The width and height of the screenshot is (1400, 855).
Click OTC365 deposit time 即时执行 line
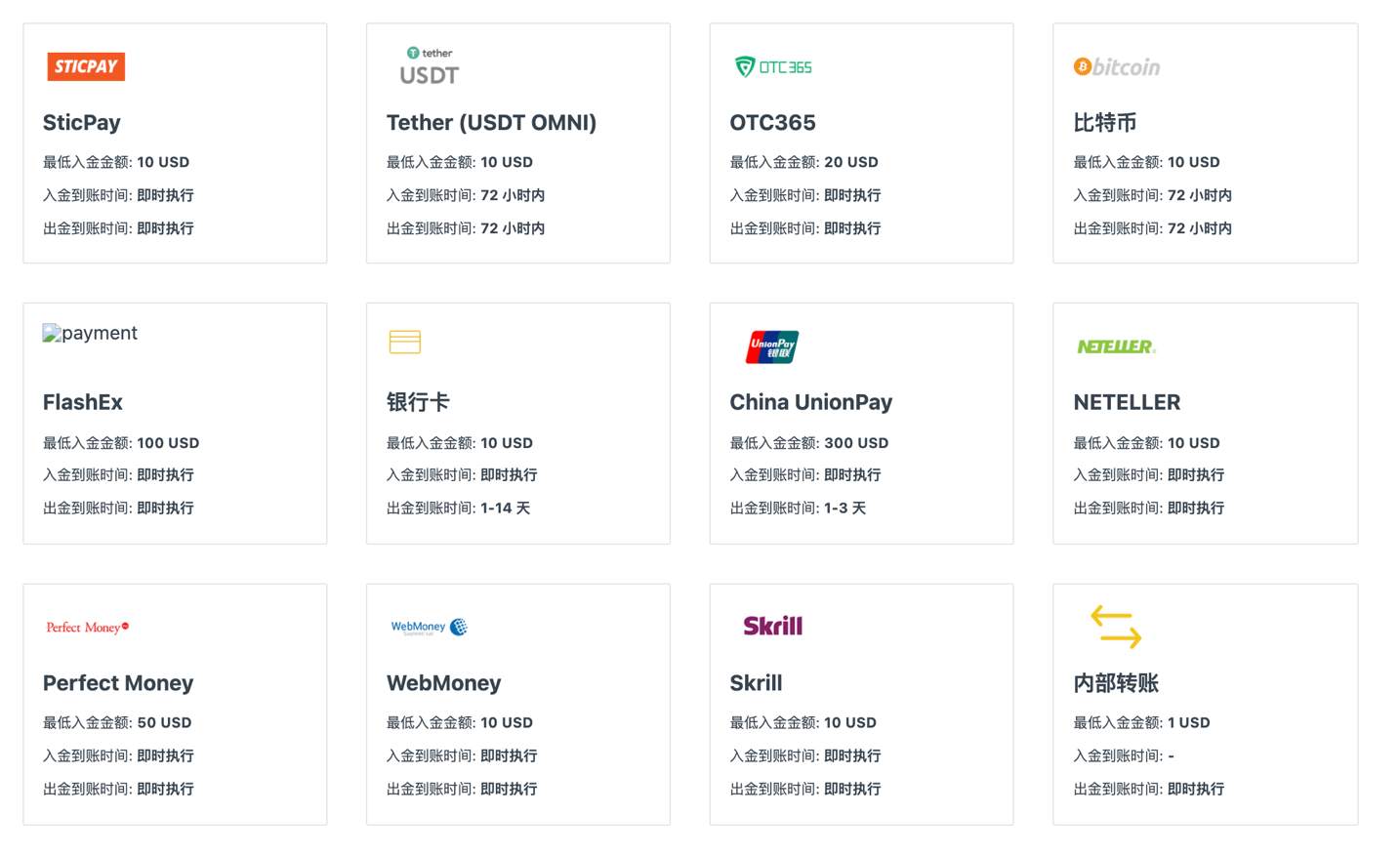pos(804,195)
